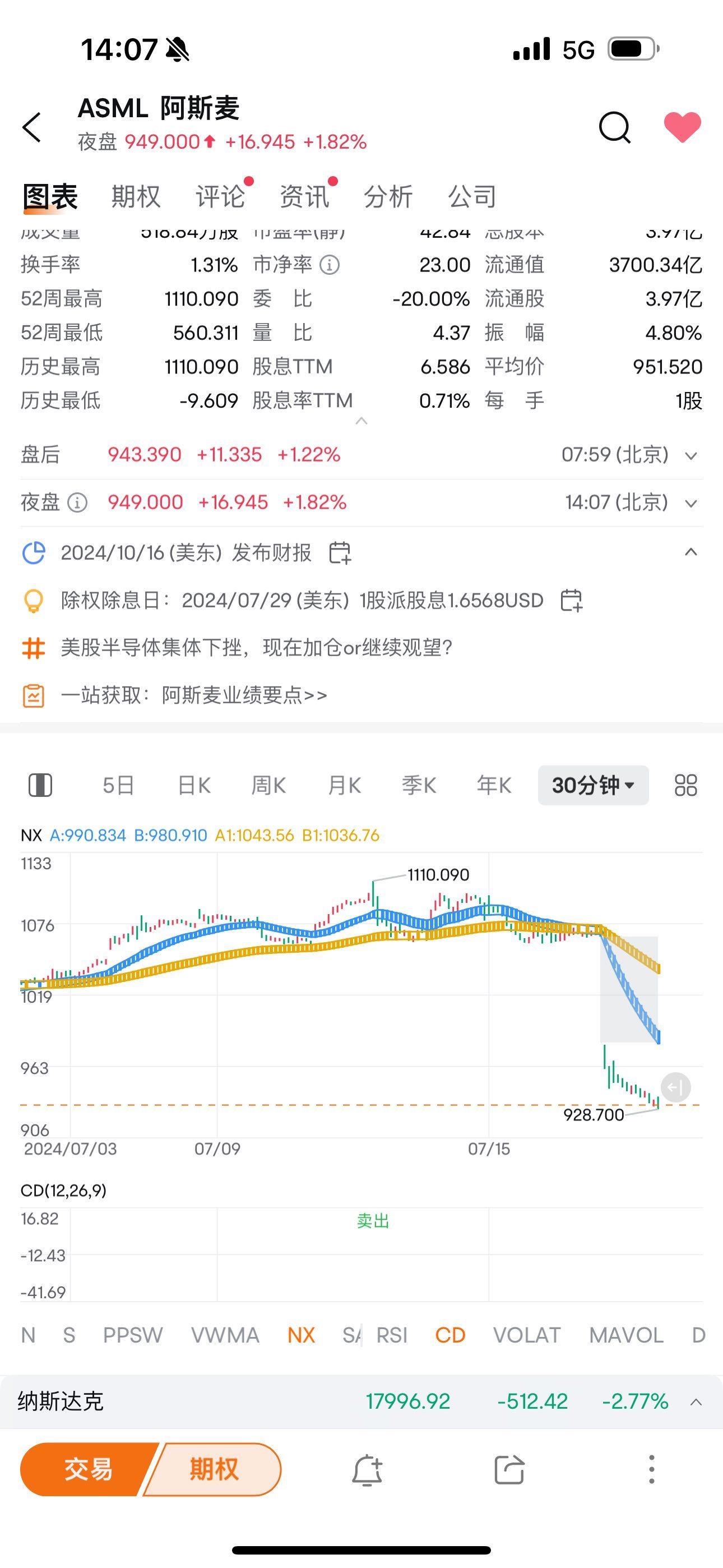Switch to the 评论 tab
Viewport: 723px width, 1568px height.
tap(220, 197)
